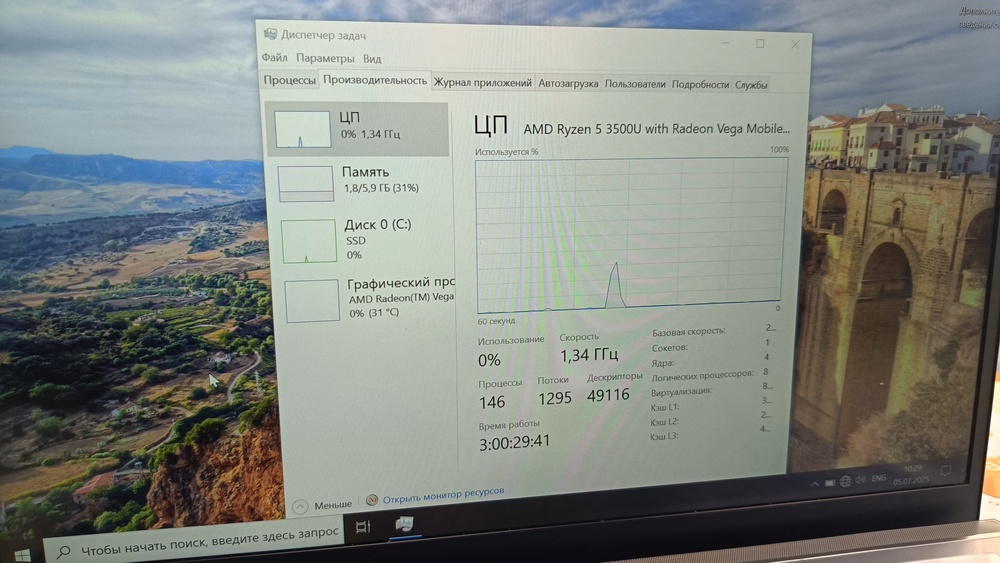1000x563 pixels.
Task: Open the Графический процессор GPU graph thumbnail
Action: tap(313, 301)
